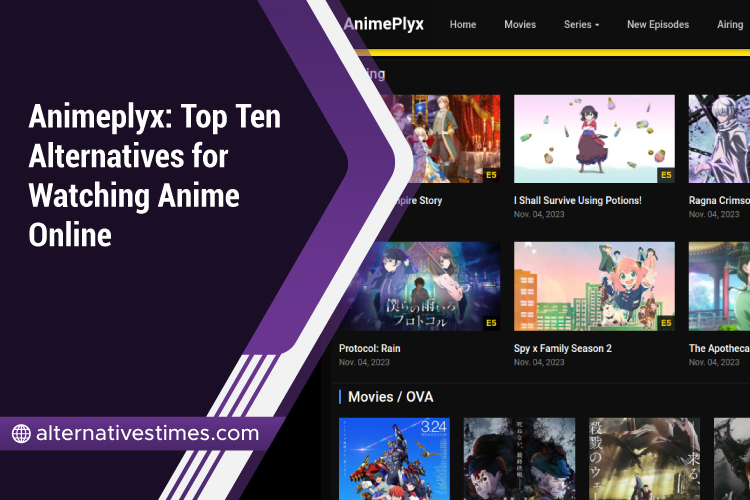Open the Spy x Family Season 2 thumbnail
The height and width of the screenshot is (500, 750).
594,286
